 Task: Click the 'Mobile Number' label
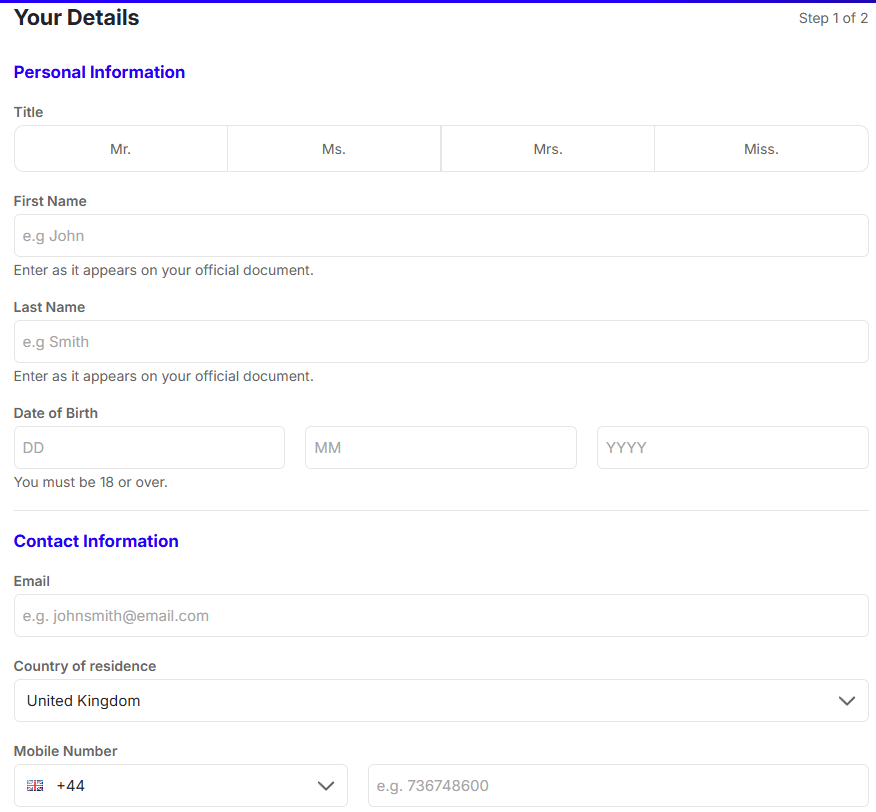click(x=65, y=751)
